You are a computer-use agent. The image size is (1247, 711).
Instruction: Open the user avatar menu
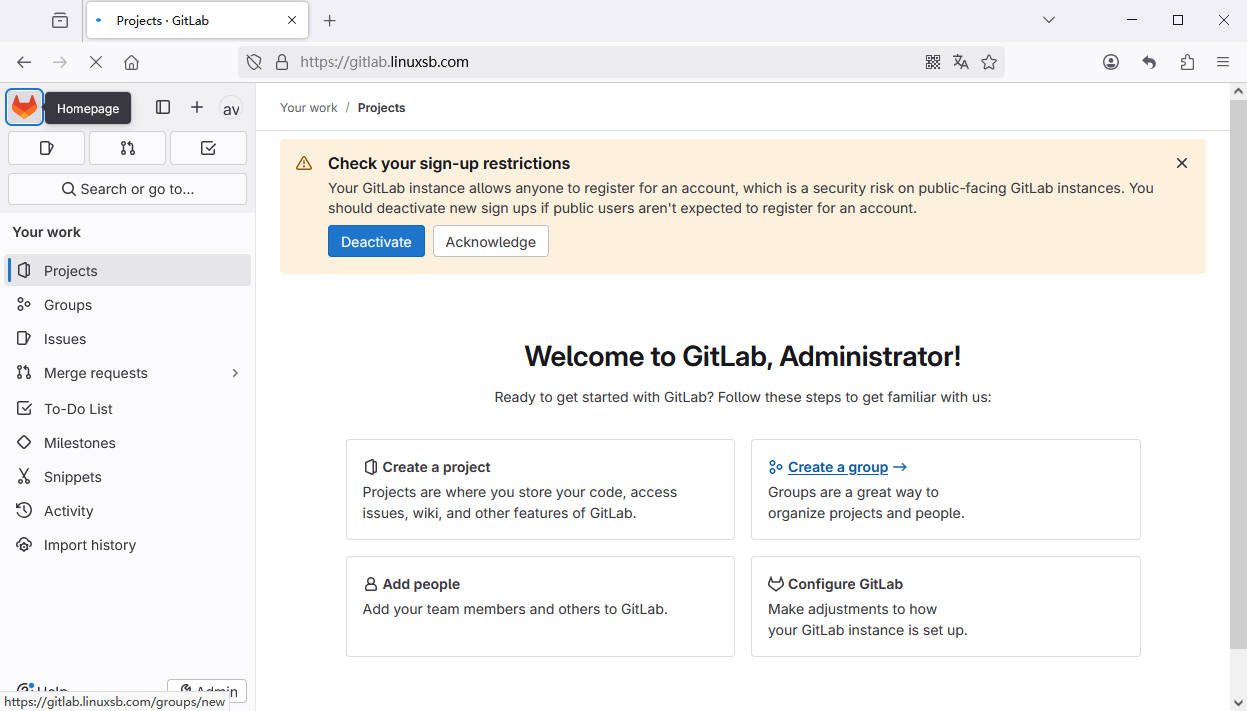[231, 109]
